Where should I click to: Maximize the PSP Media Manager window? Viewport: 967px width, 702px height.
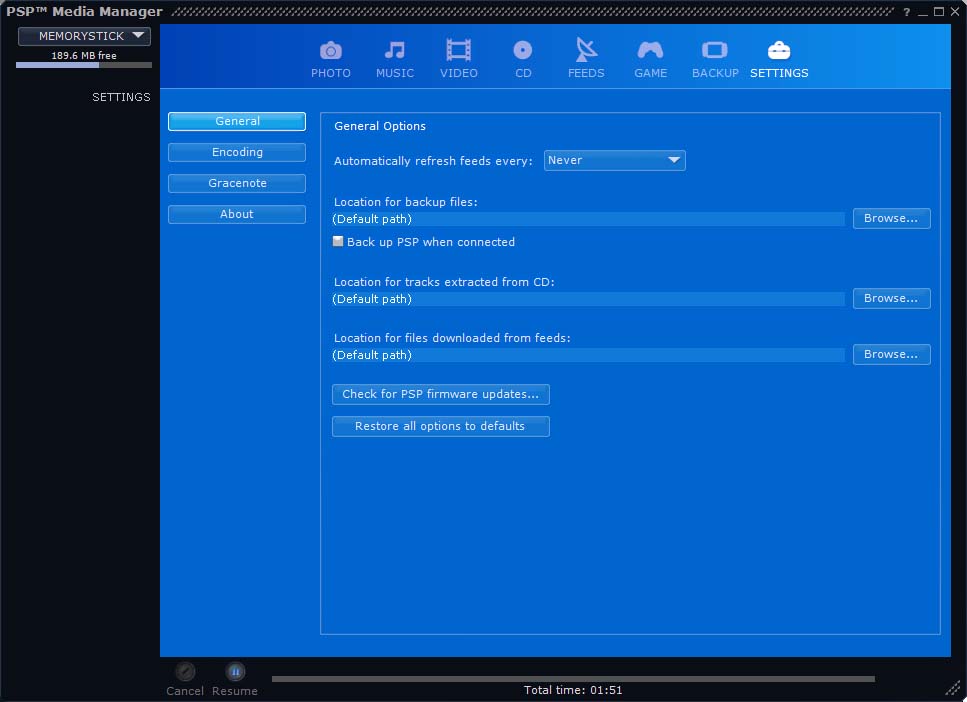point(939,12)
